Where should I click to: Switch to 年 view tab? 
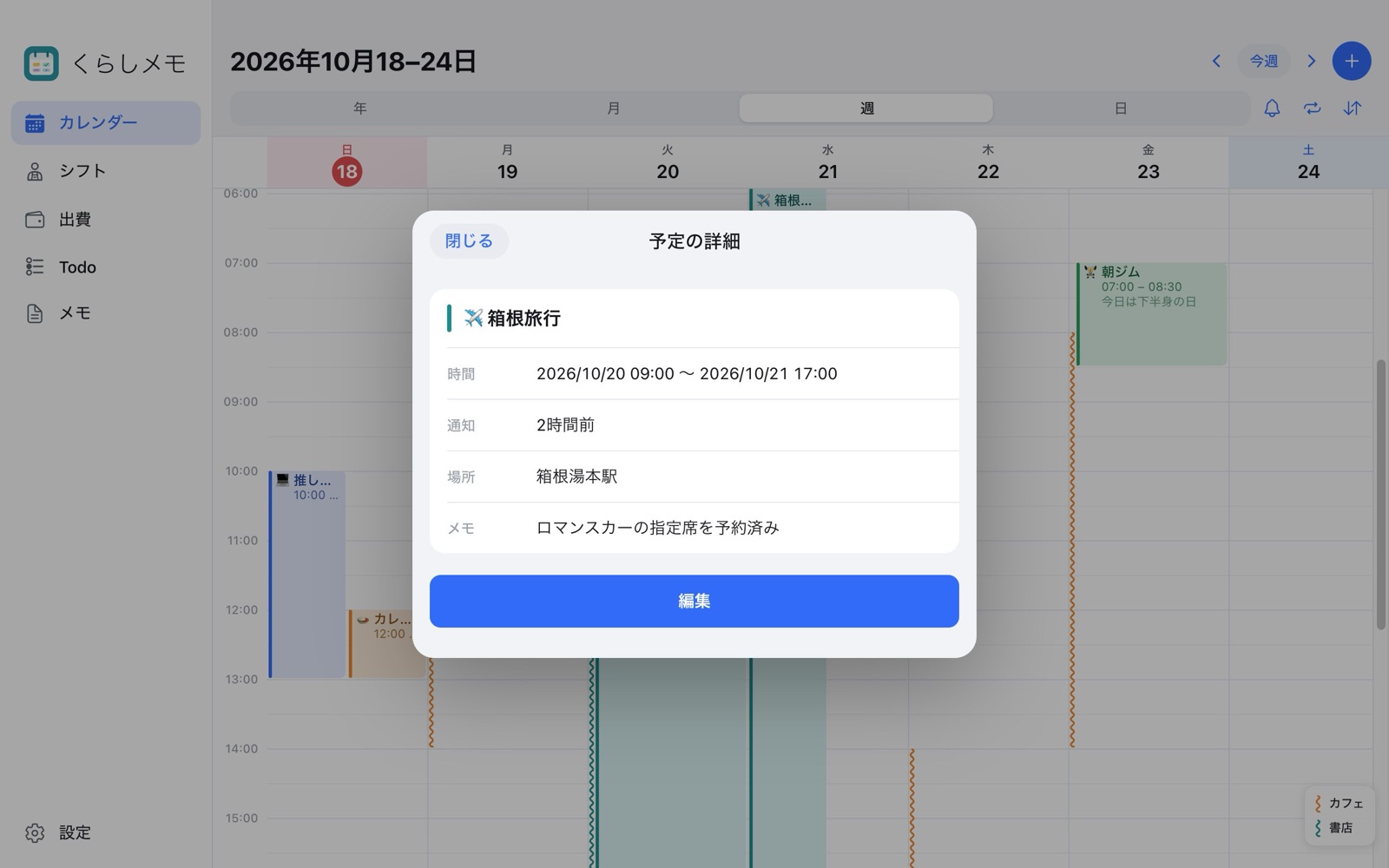pos(359,108)
